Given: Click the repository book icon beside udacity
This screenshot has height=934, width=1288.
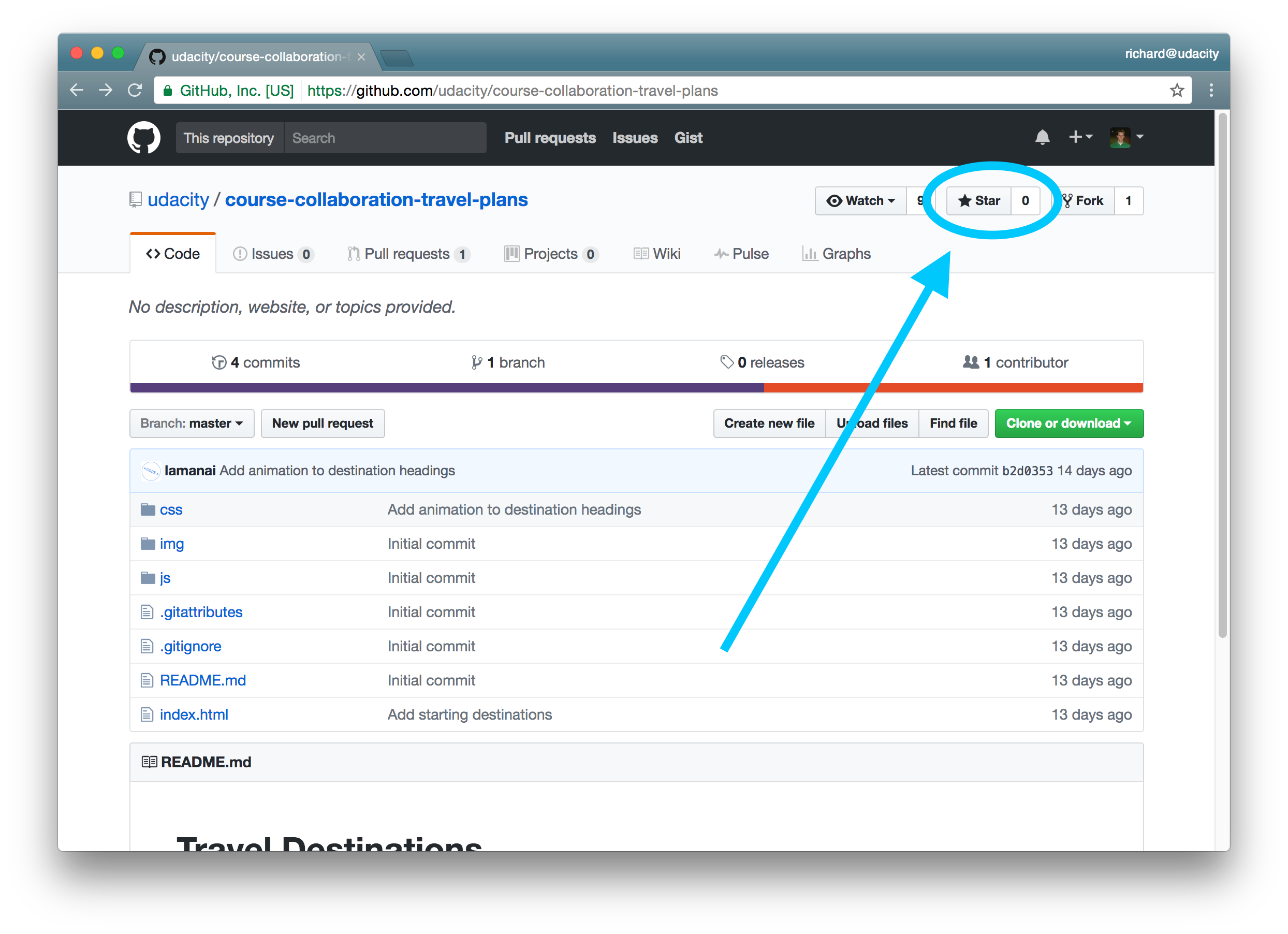Looking at the screenshot, I should pos(135,200).
